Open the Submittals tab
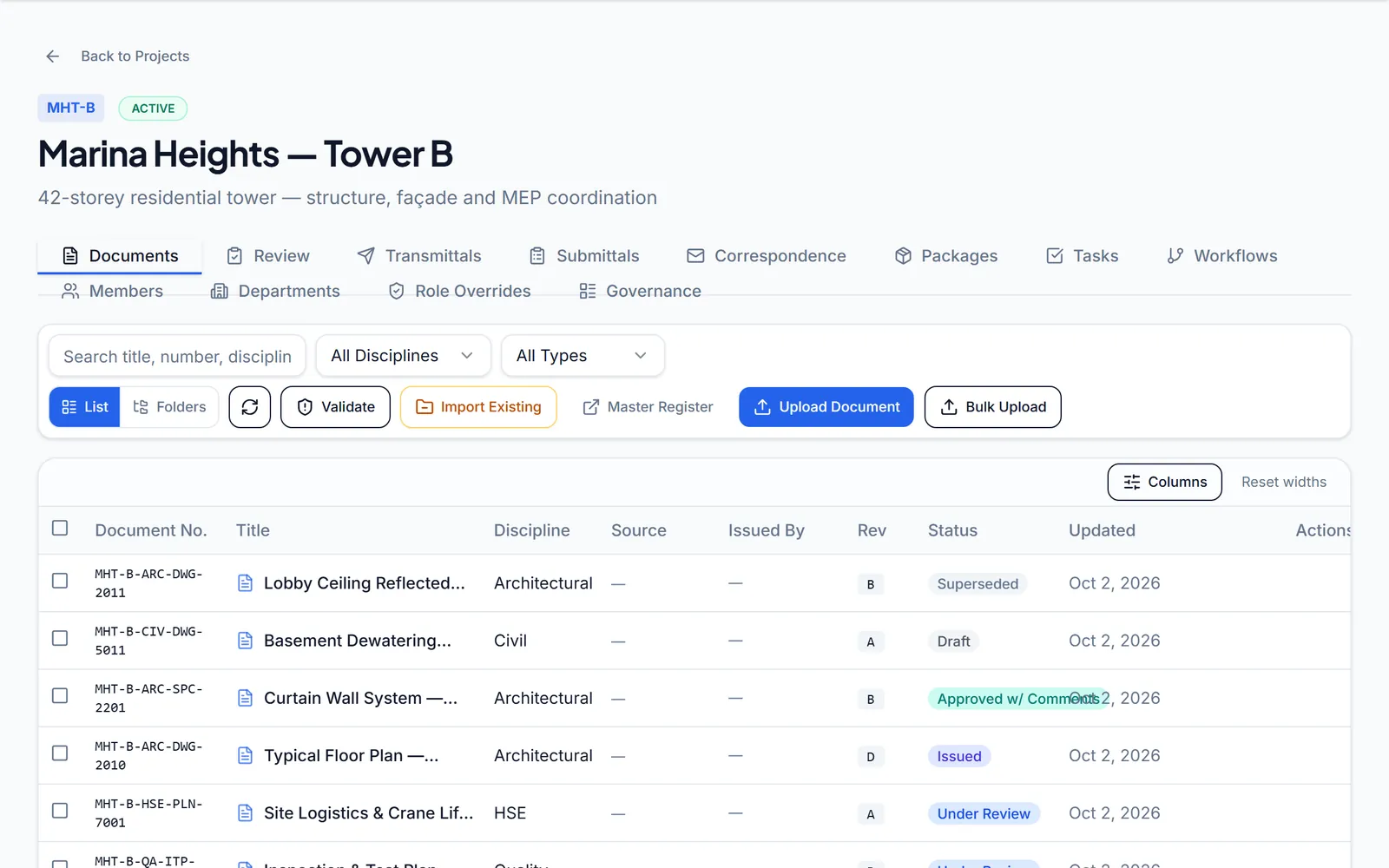 click(x=584, y=256)
